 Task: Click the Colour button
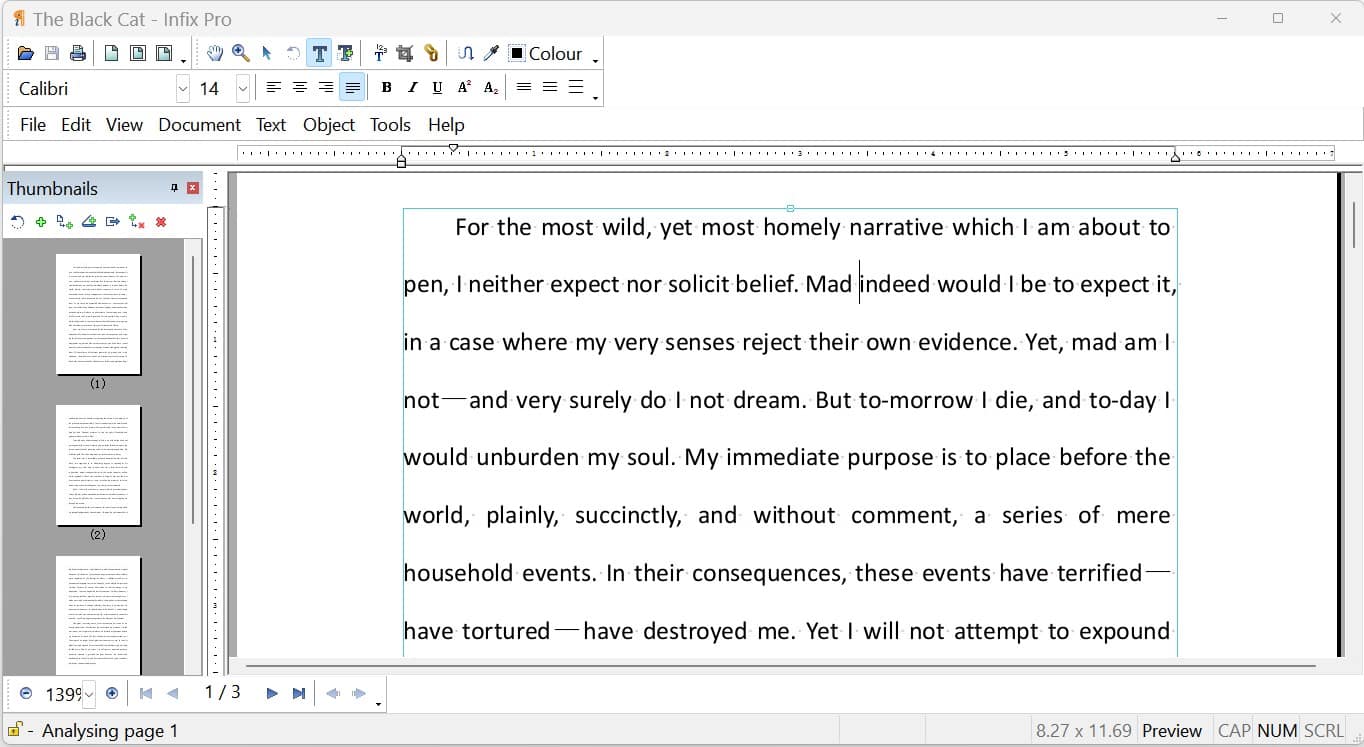click(546, 54)
